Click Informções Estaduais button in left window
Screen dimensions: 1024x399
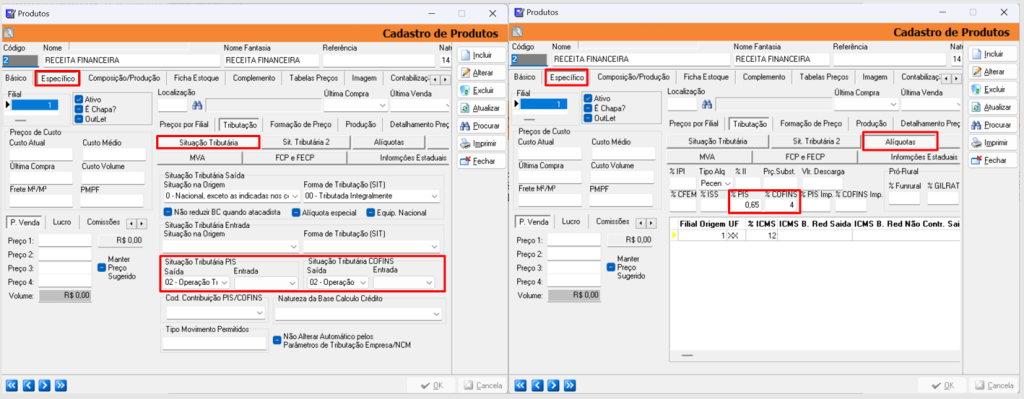click(398, 157)
